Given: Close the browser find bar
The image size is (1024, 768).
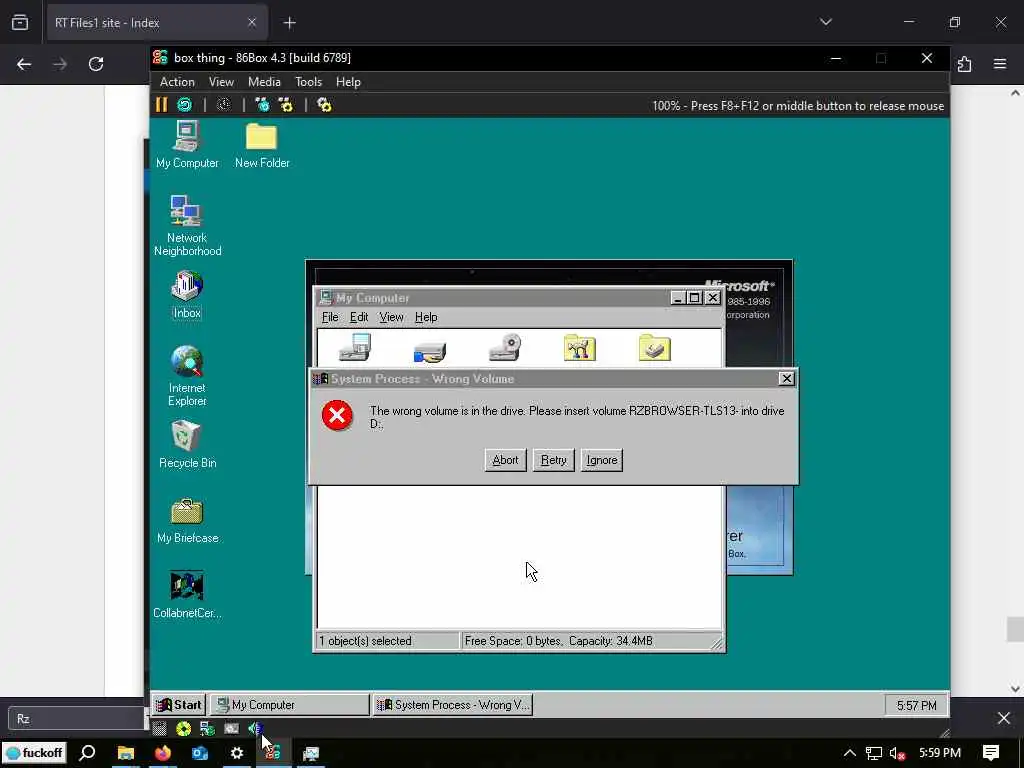Looking at the screenshot, I should tap(1004, 718).
